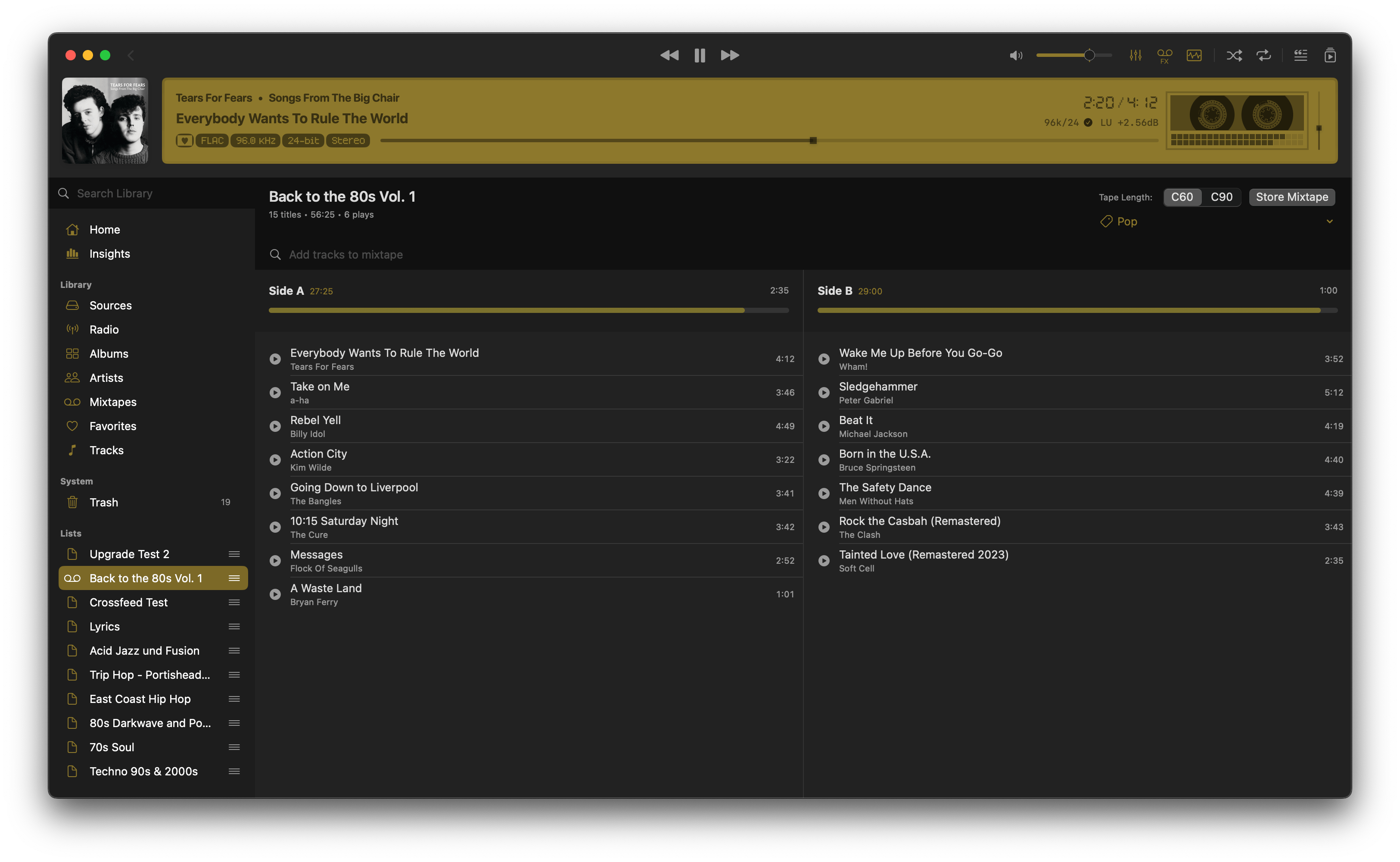
Task: Go to Insights in the sidebar
Action: (109, 254)
